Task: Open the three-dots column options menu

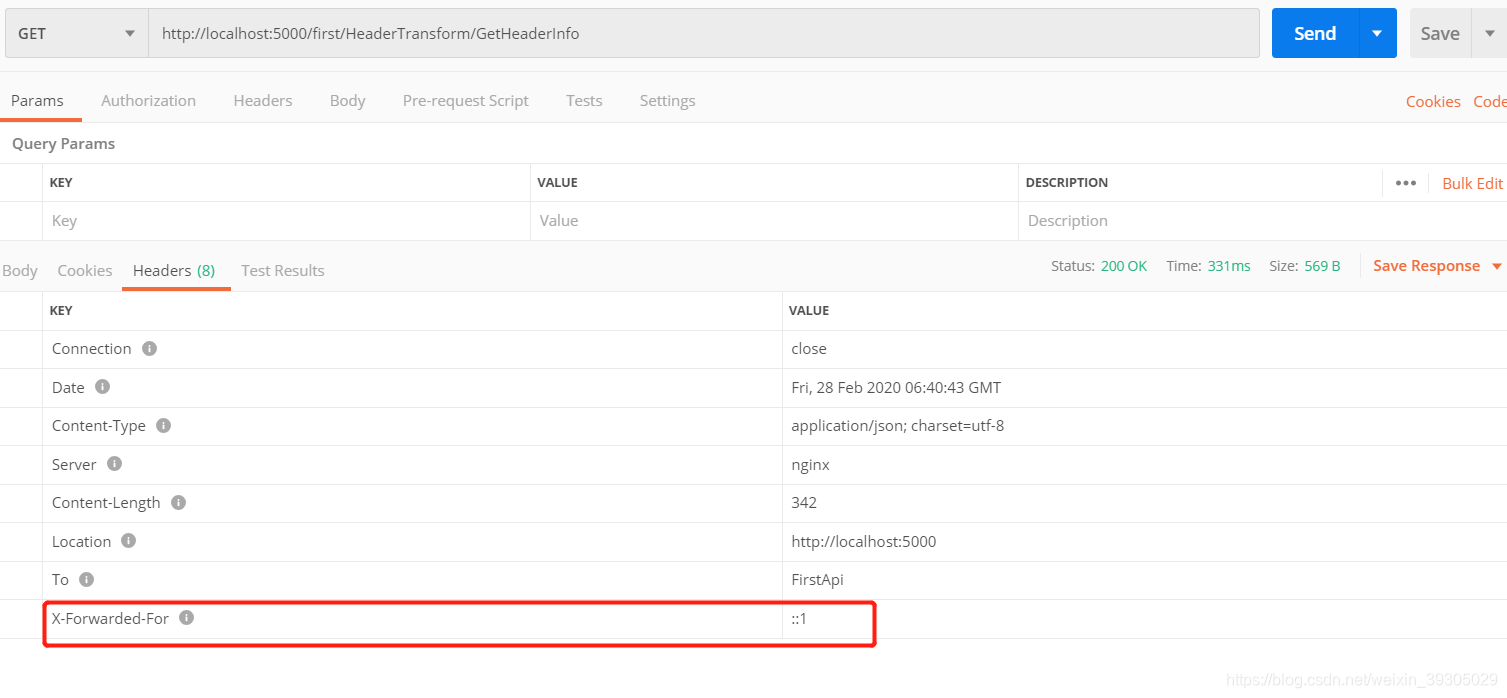Action: (x=1406, y=183)
